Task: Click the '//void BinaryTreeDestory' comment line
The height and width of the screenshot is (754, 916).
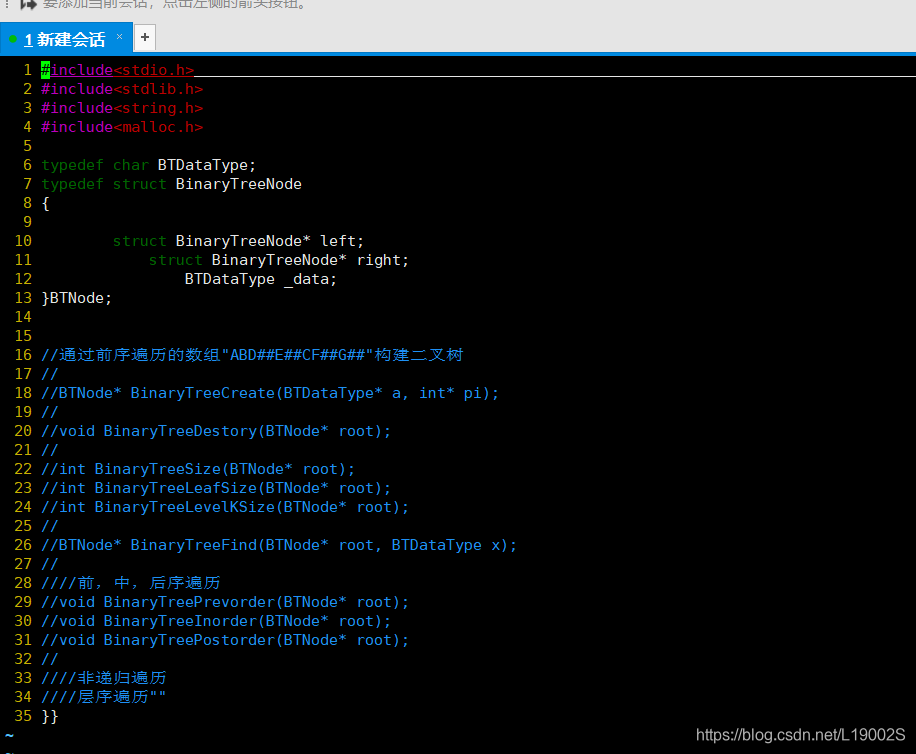Action: coord(216,431)
